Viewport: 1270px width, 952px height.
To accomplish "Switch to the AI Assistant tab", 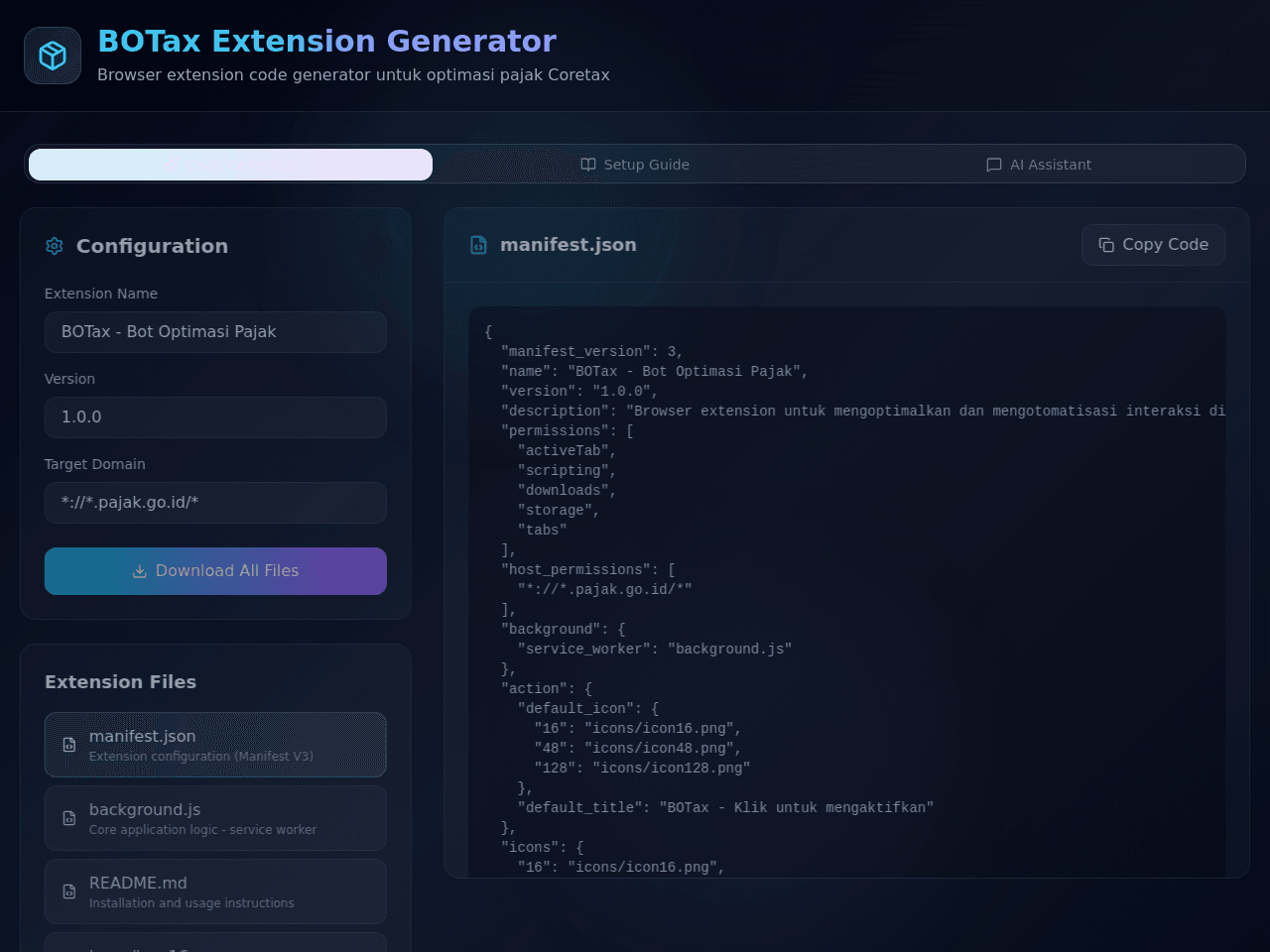I will [x=1039, y=165].
